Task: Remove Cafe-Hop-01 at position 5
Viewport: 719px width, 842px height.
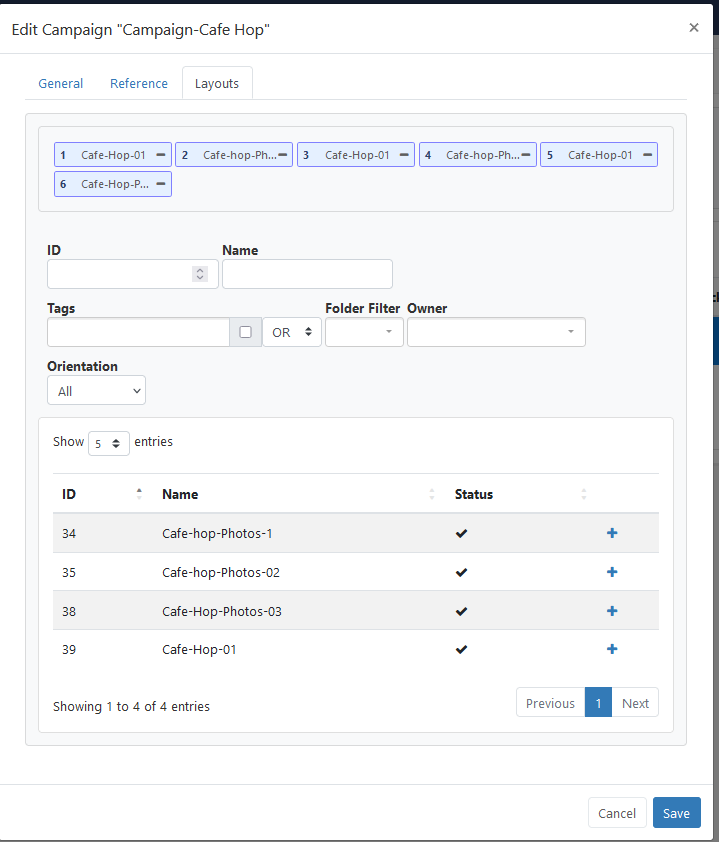Action: click(648, 155)
